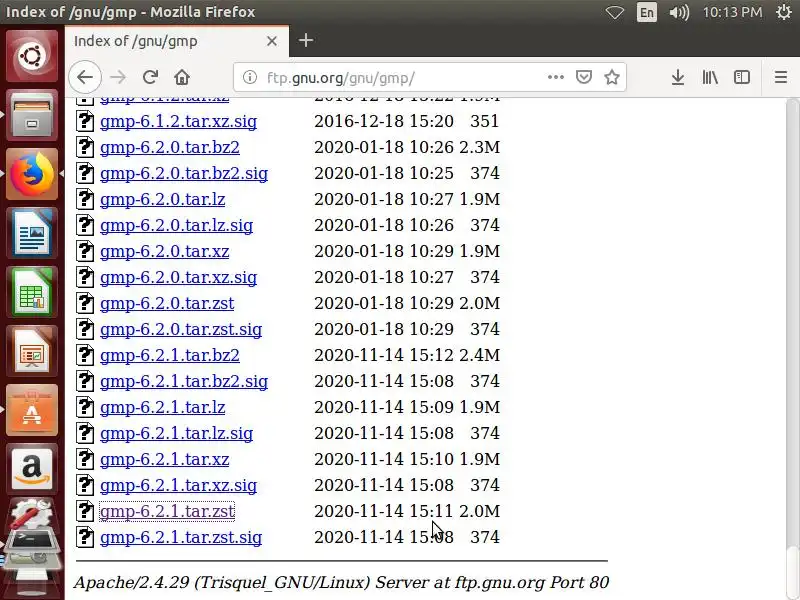This screenshot has width=800, height=600.
Task: Open the sound volume indicator
Action: (x=679, y=12)
